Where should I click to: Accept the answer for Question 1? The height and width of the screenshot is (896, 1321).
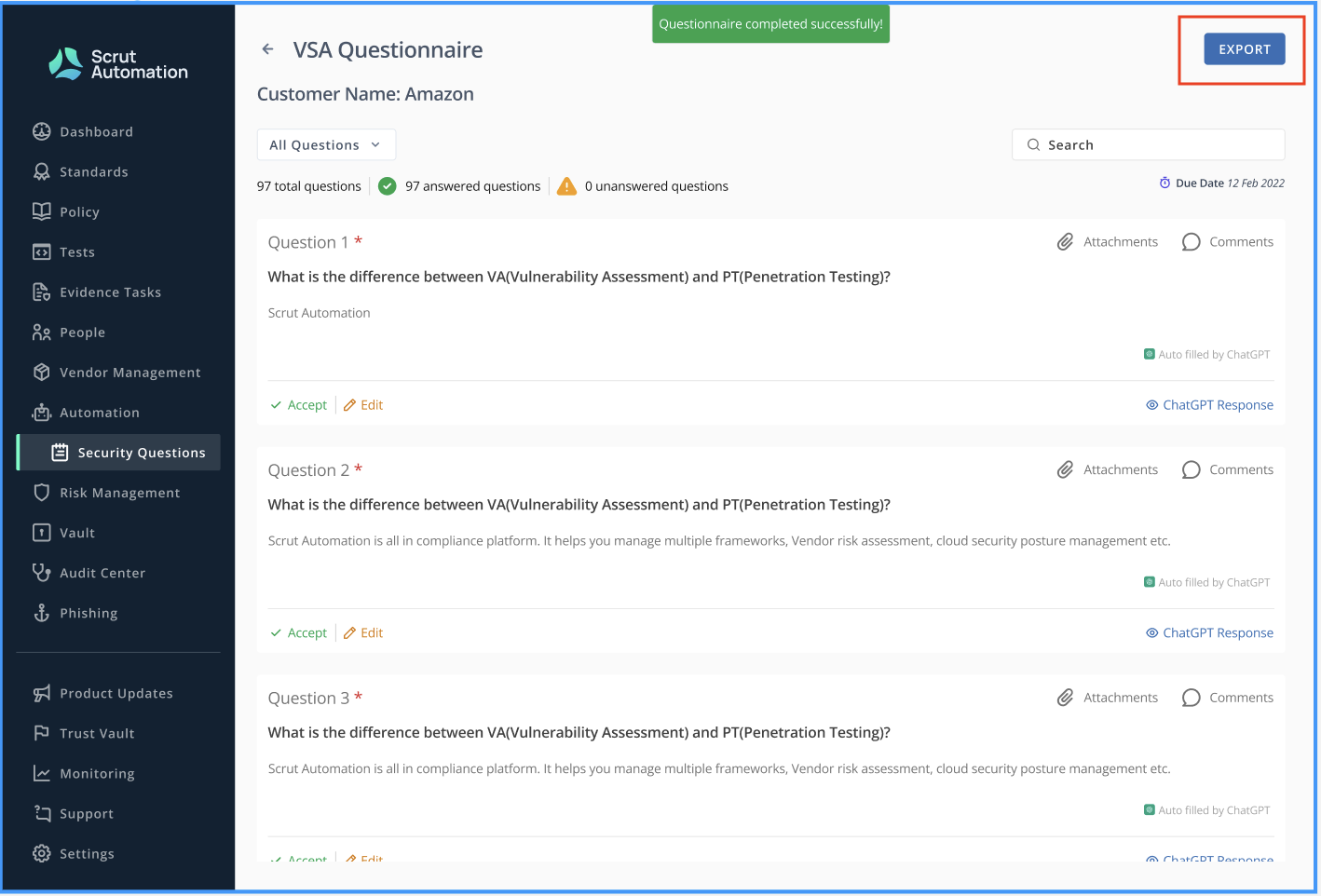(x=299, y=405)
